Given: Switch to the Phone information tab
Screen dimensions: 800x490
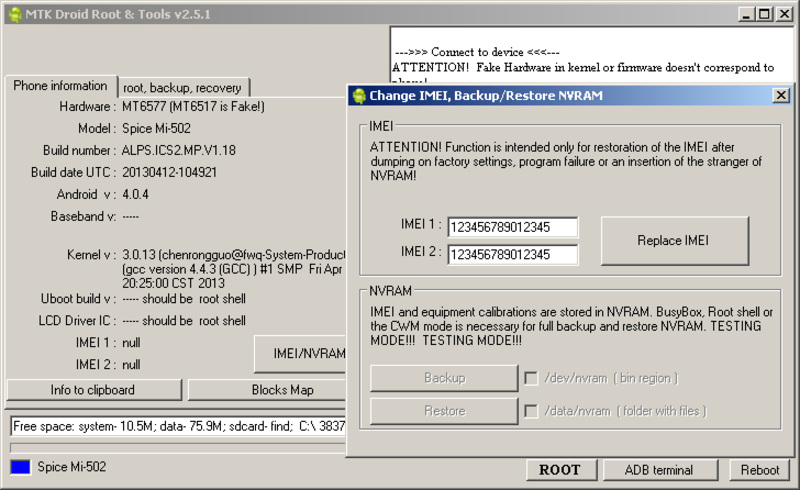Looking at the screenshot, I should pos(60,86).
